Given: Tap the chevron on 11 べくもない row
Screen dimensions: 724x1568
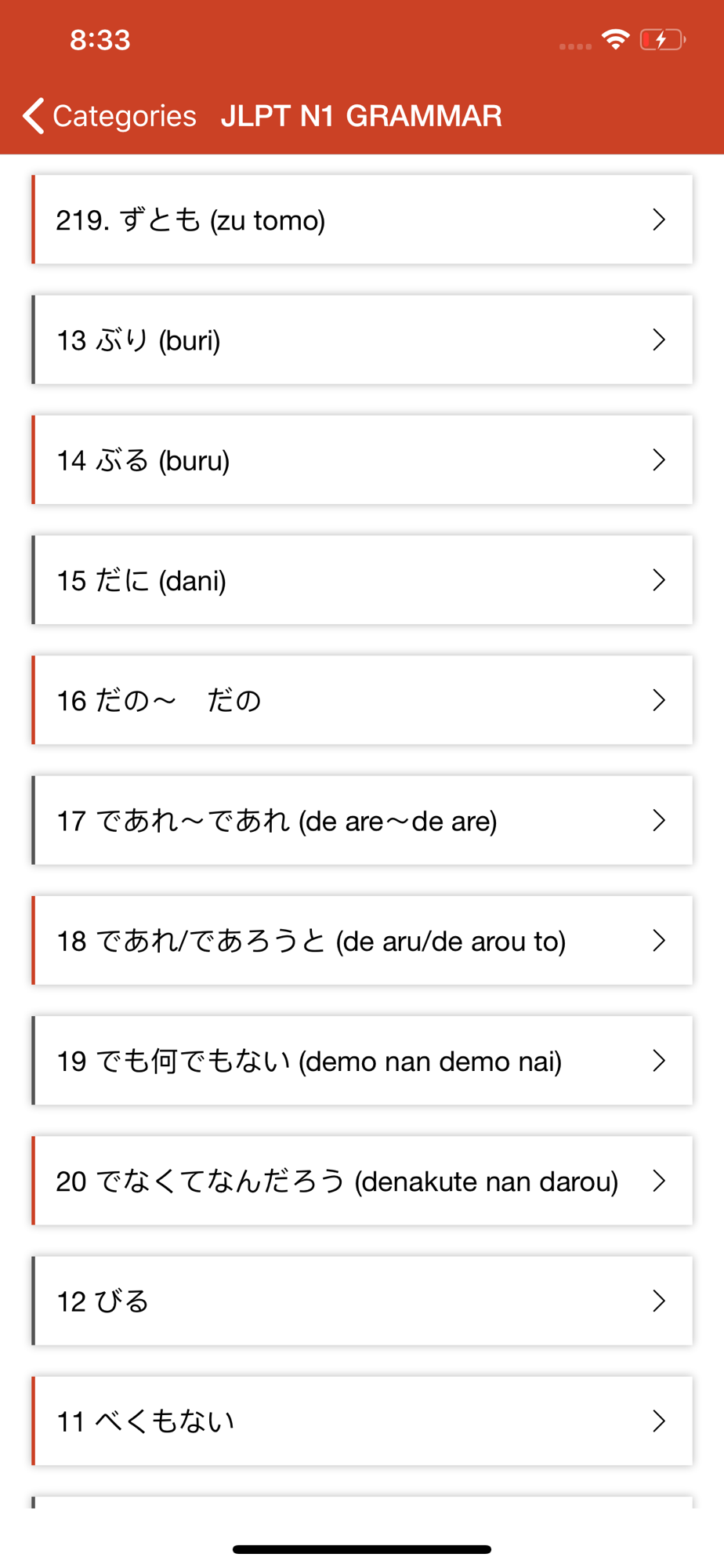Looking at the screenshot, I should (x=659, y=1421).
